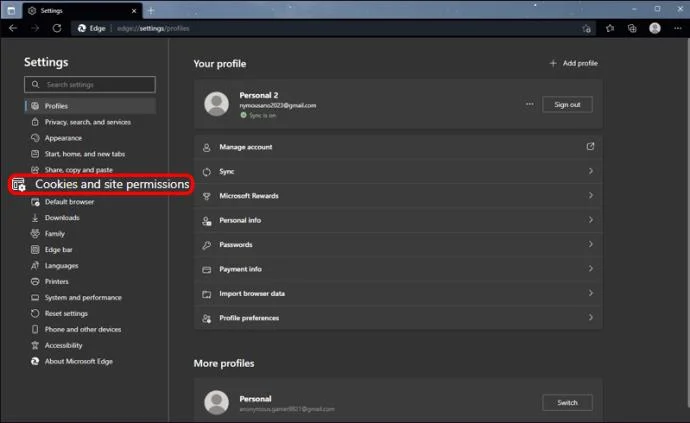Image resolution: width=690 pixels, height=423 pixels.
Task: Open the Accessibility settings section
Action: pyautogui.click(x=63, y=345)
